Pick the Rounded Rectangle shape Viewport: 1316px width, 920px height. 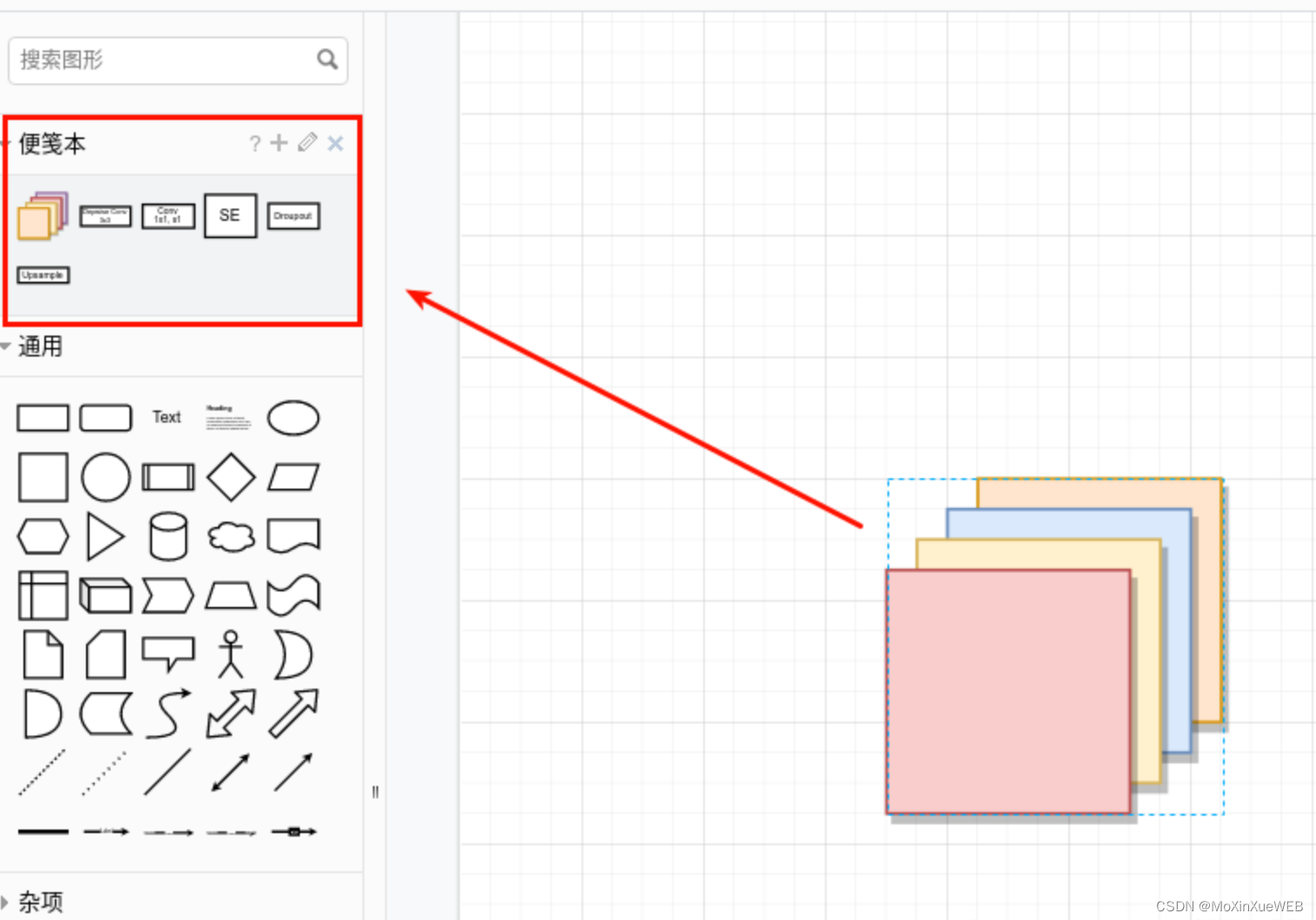[105, 417]
